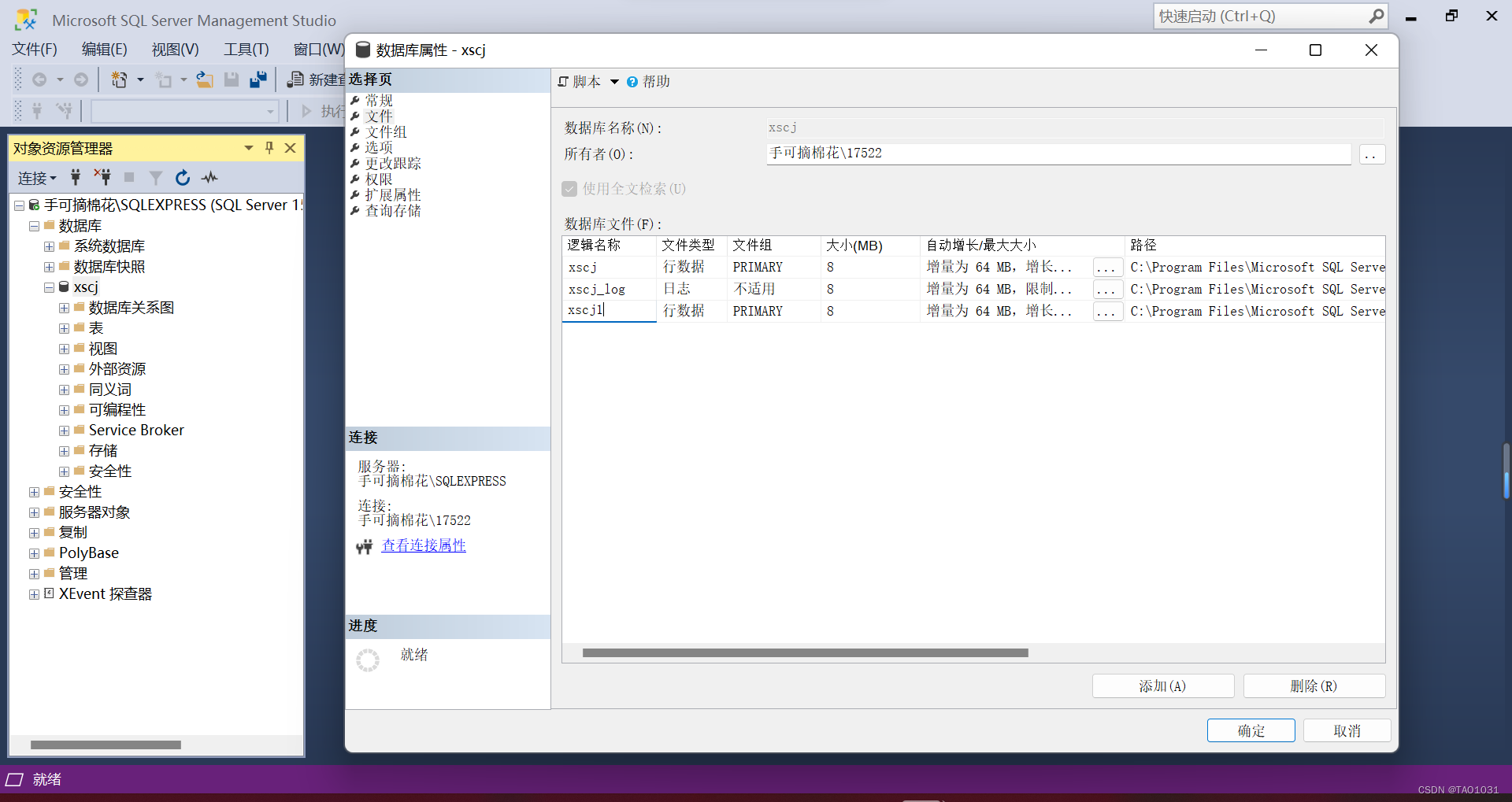
Task: Expand the 系统数据库 node
Action: pyautogui.click(x=49, y=246)
